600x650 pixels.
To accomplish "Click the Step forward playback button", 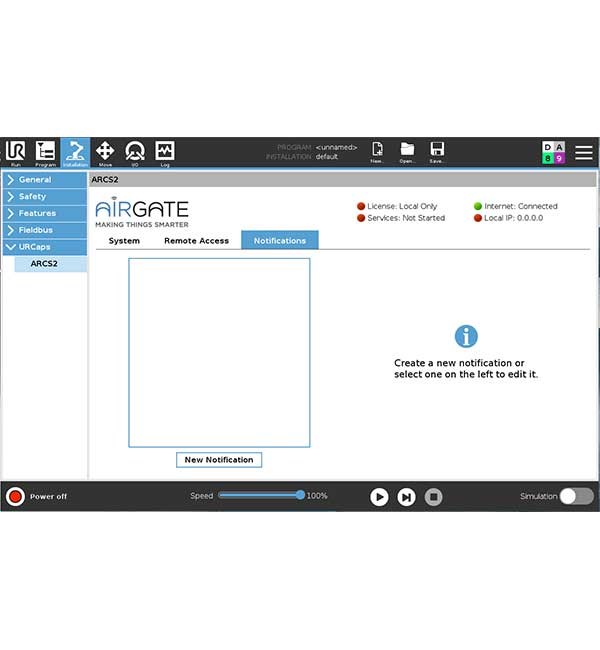I will click(406, 497).
